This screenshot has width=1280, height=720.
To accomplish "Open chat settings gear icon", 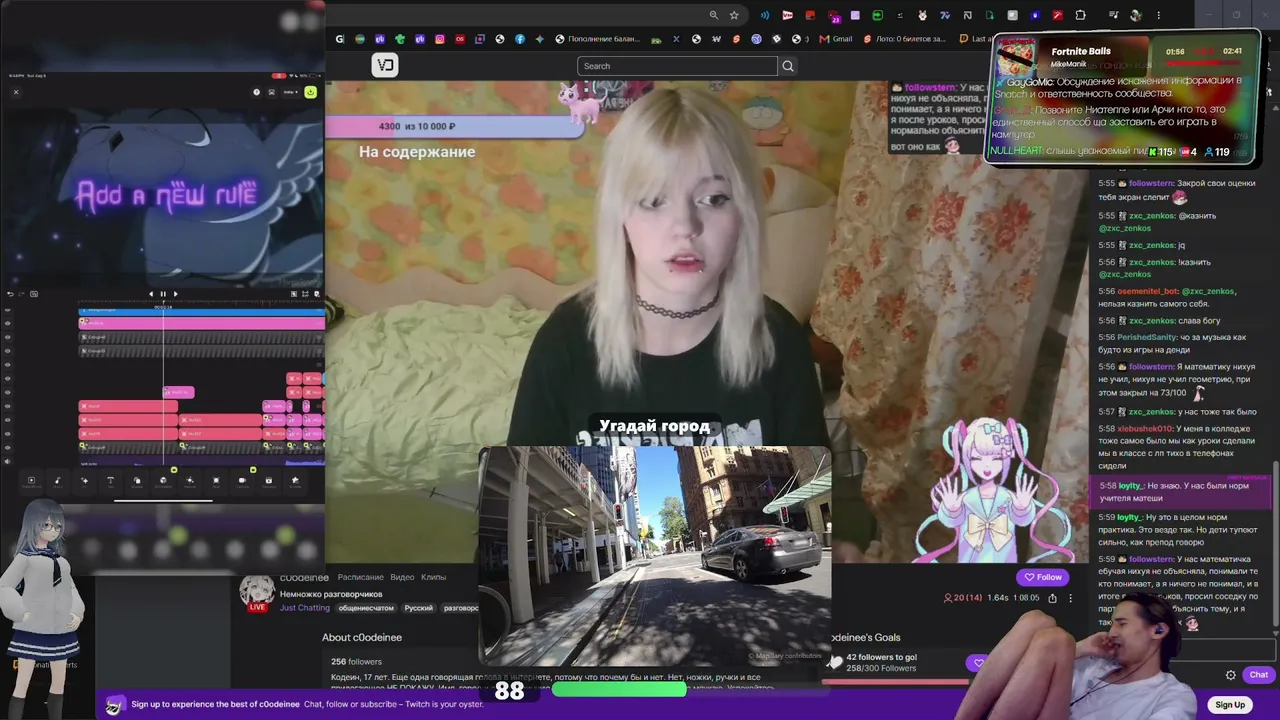I will pyautogui.click(x=1231, y=675).
